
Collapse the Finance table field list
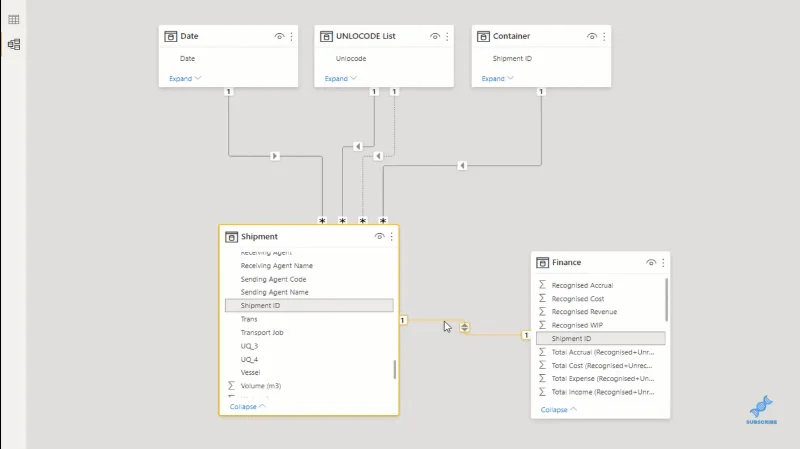[559, 410]
